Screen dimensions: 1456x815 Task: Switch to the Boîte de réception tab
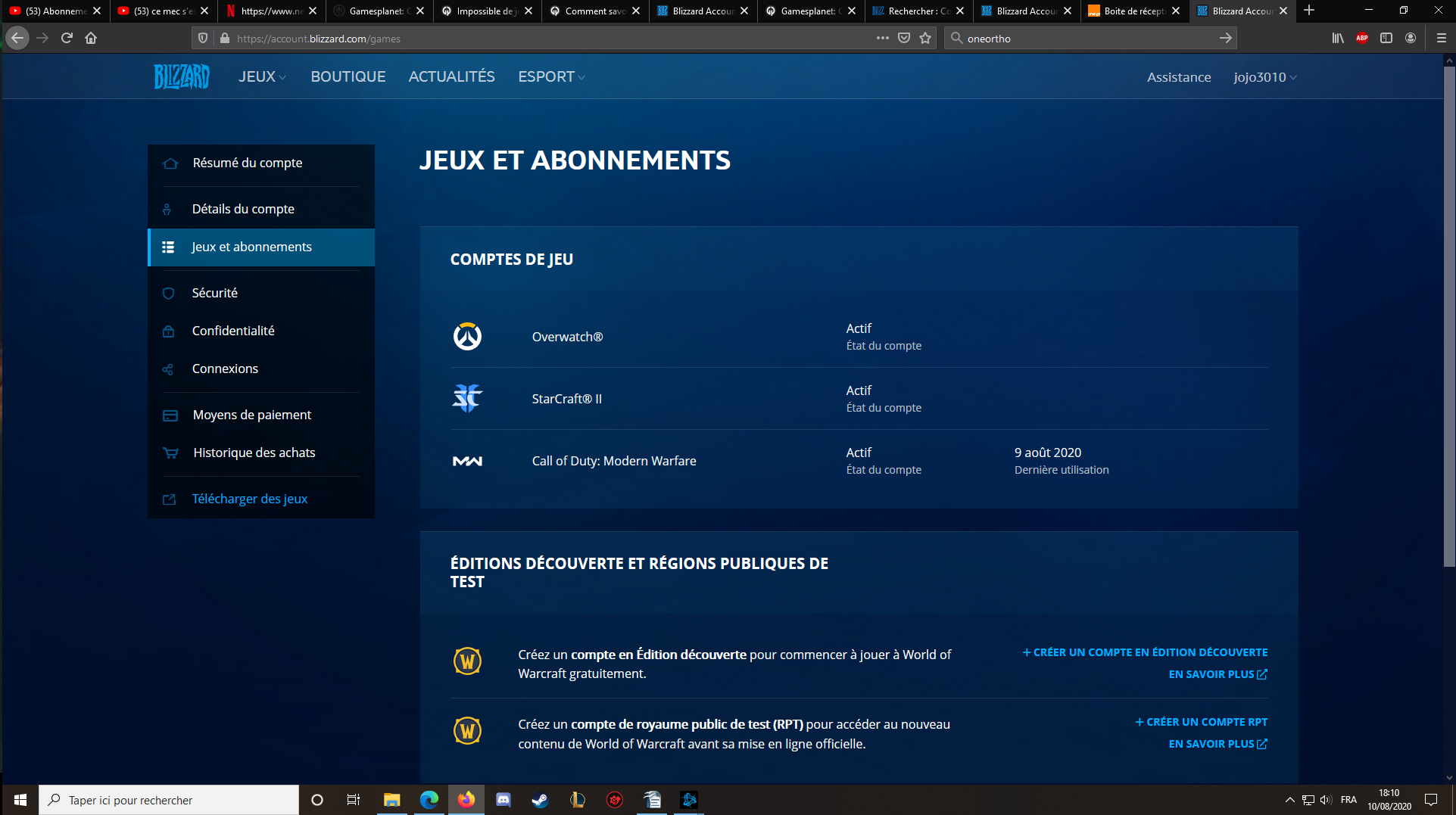pos(1133,11)
